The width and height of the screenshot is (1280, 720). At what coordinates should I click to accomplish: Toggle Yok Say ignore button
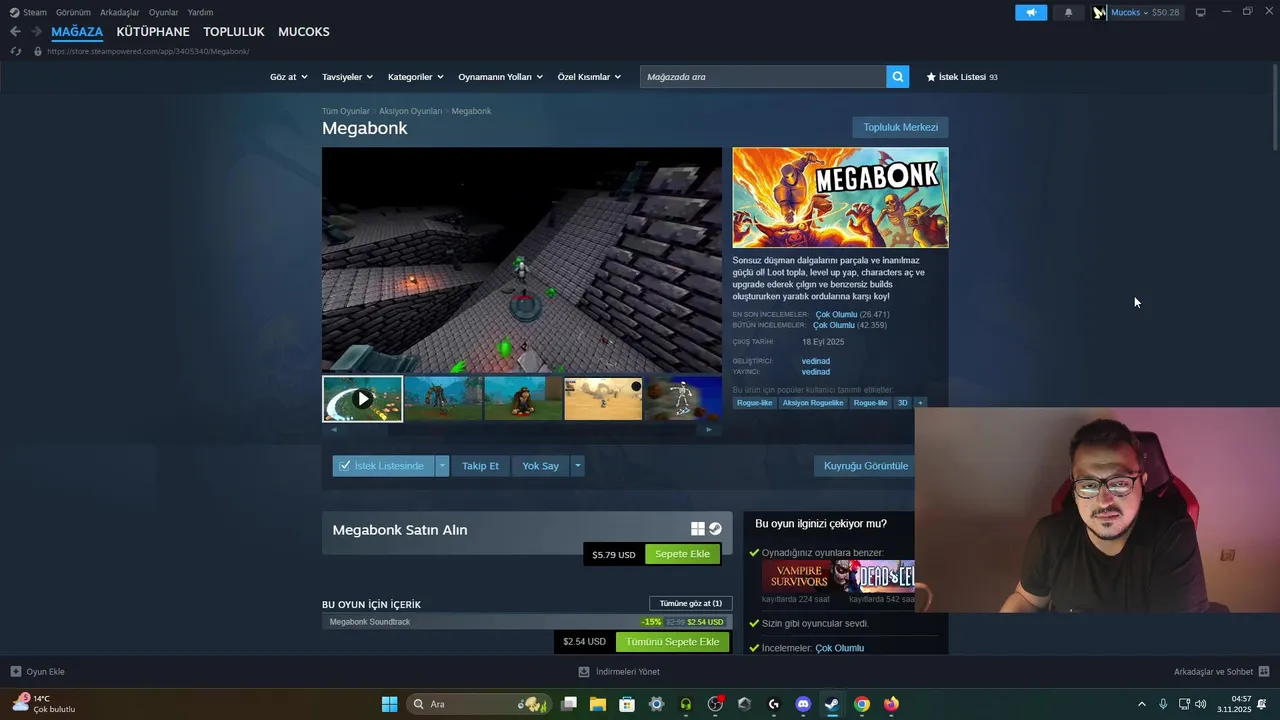(540, 466)
